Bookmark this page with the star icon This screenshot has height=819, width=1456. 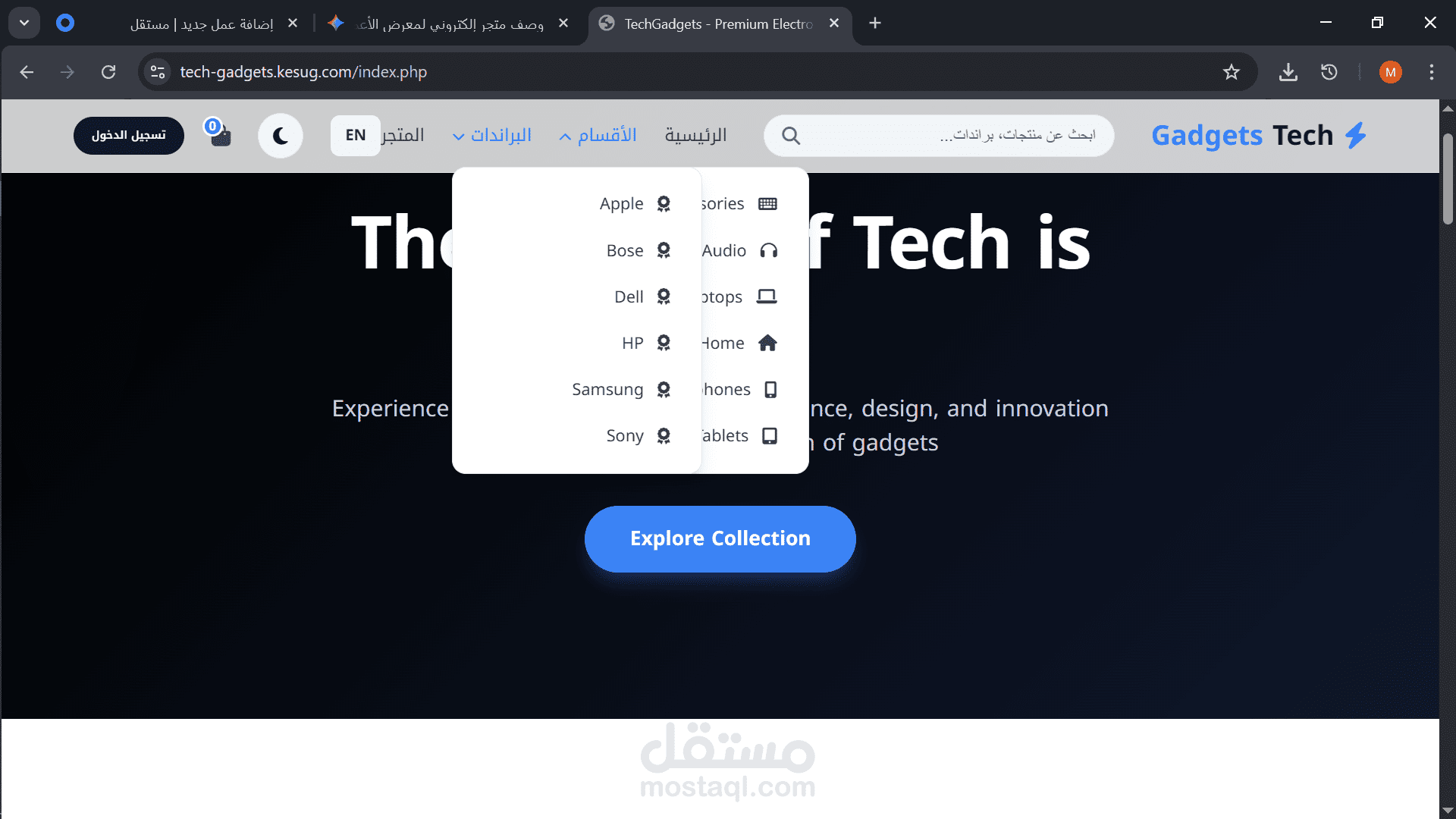(x=1231, y=72)
